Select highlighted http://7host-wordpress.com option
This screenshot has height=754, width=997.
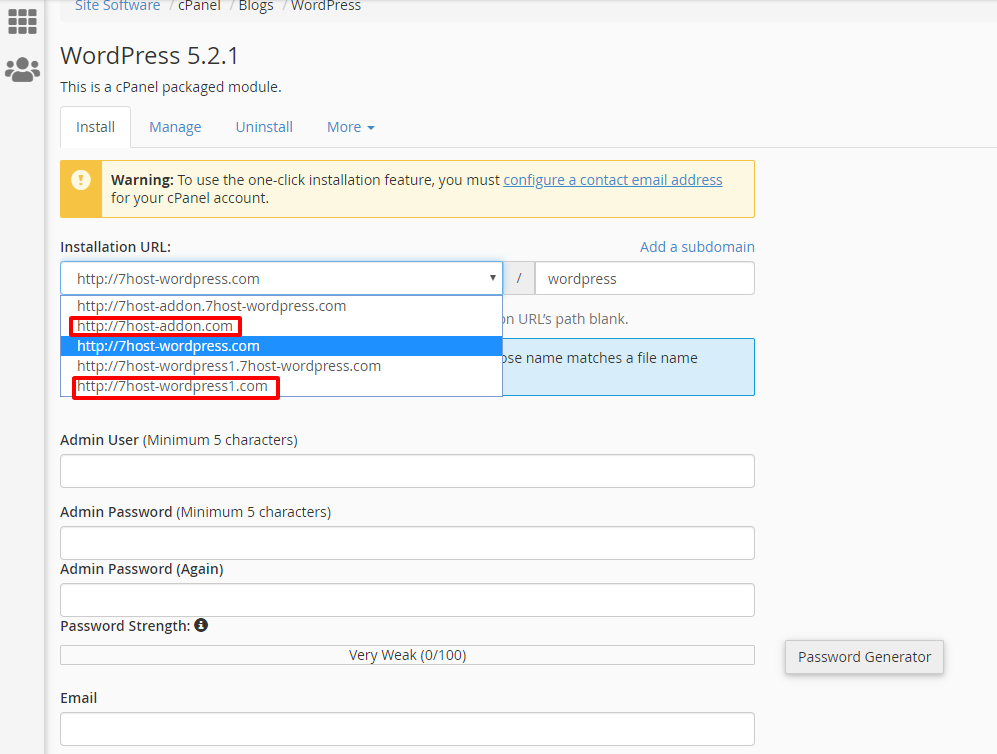[281, 346]
